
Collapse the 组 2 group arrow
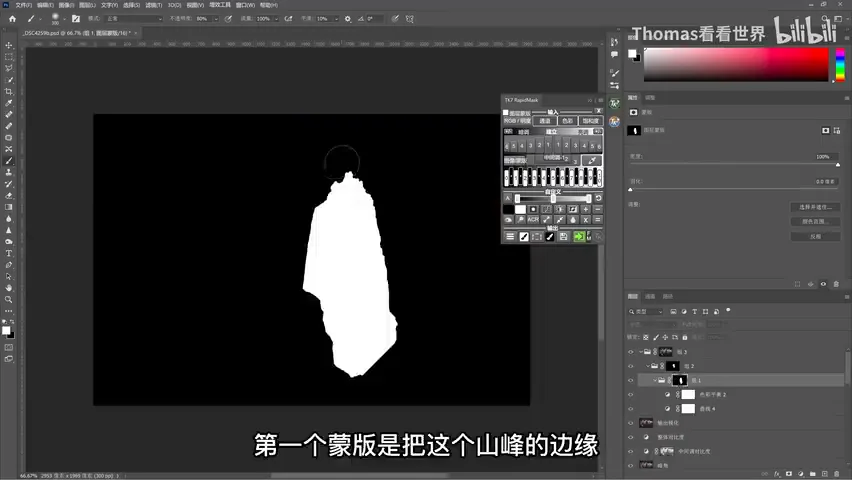coord(648,366)
